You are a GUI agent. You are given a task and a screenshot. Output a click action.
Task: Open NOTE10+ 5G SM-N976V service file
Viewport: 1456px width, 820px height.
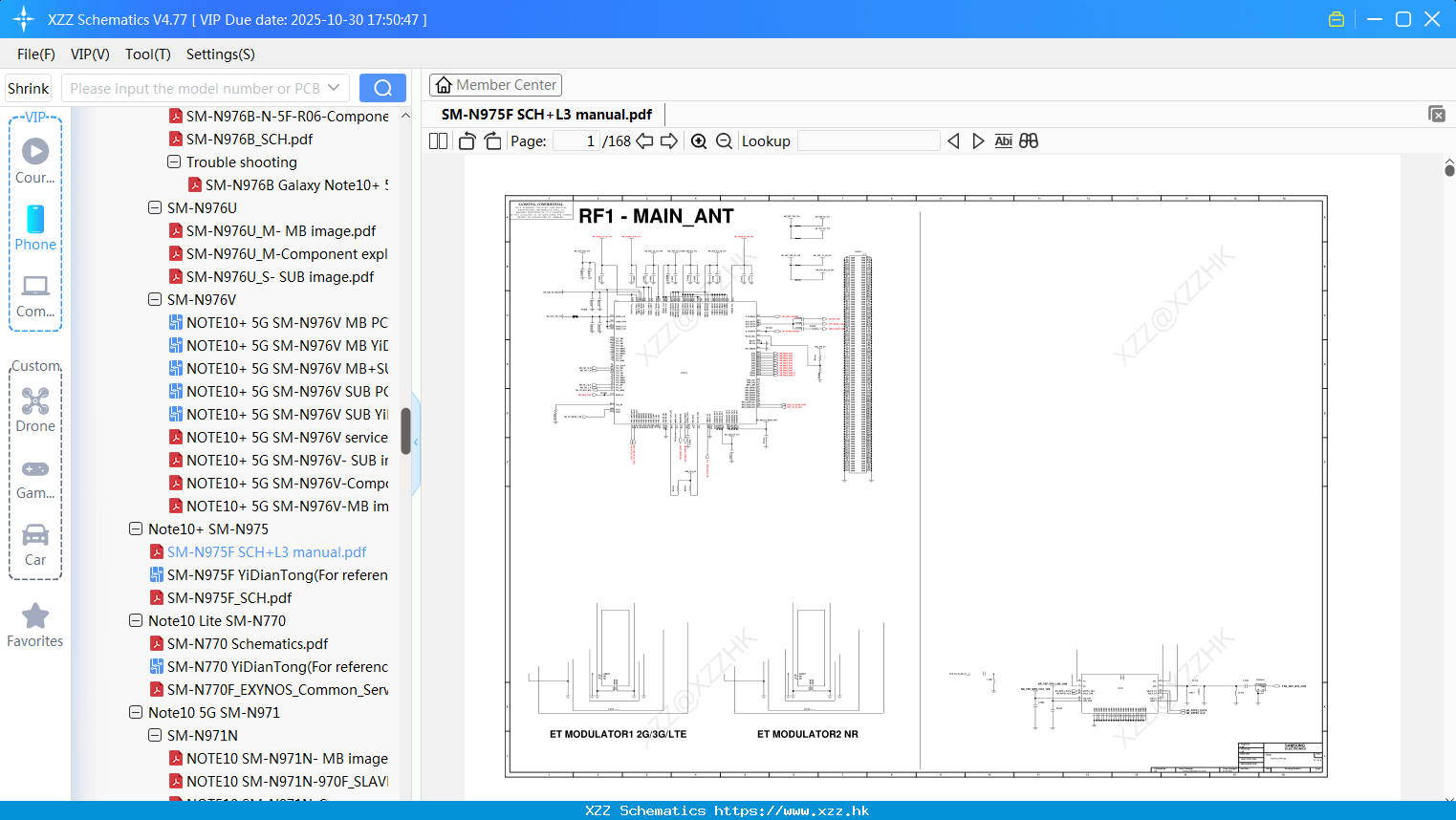point(278,438)
